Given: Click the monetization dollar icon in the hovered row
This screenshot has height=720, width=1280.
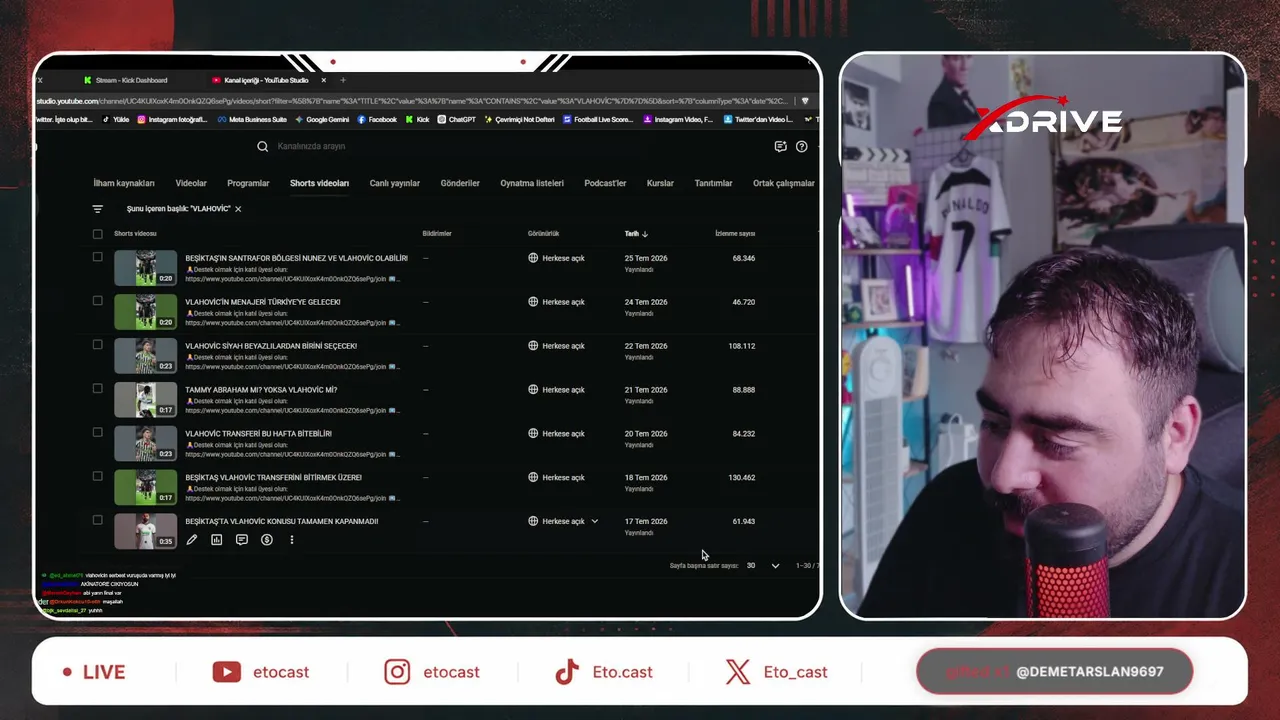Looking at the screenshot, I should pyautogui.click(x=267, y=540).
